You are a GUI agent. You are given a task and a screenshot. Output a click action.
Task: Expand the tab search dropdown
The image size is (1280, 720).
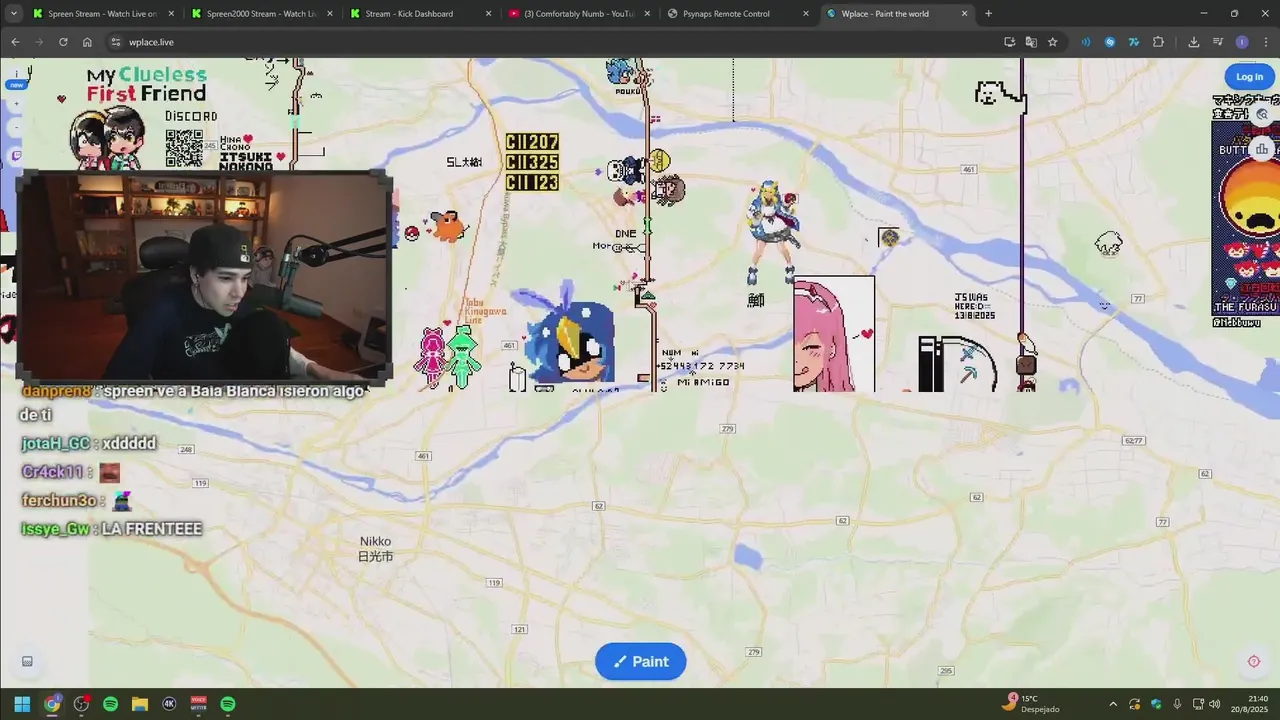(x=13, y=14)
